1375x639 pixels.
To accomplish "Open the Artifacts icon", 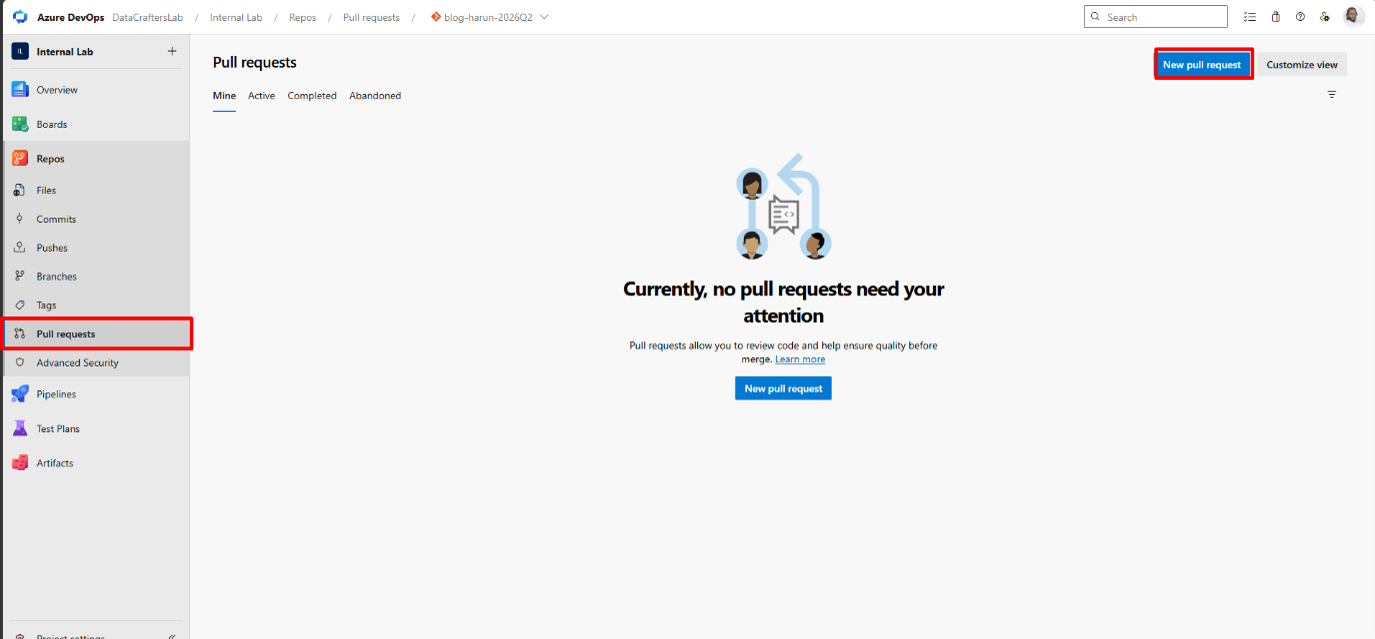I will [20, 463].
